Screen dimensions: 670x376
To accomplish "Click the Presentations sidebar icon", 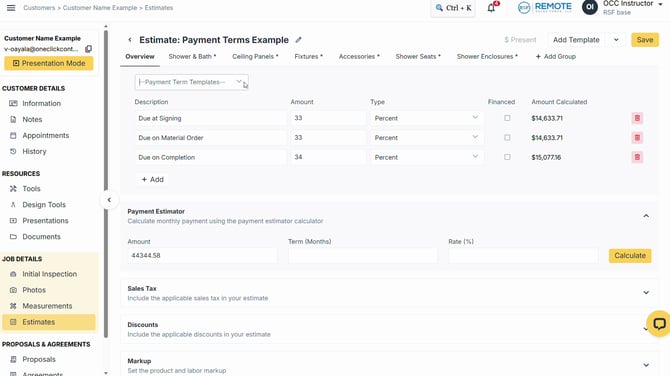I will pyautogui.click(x=13, y=220).
